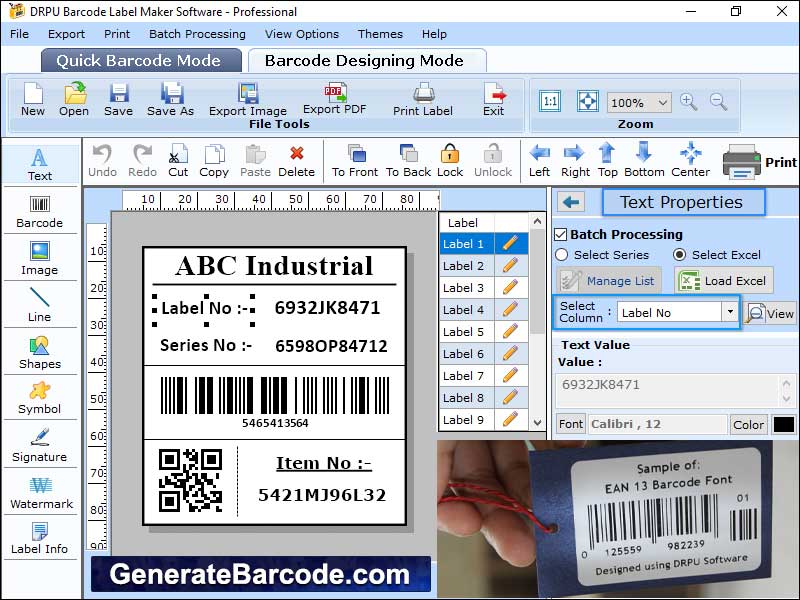Select the Image tool in sidebar
This screenshot has width=800, height=600.
[x=40, y=258]
